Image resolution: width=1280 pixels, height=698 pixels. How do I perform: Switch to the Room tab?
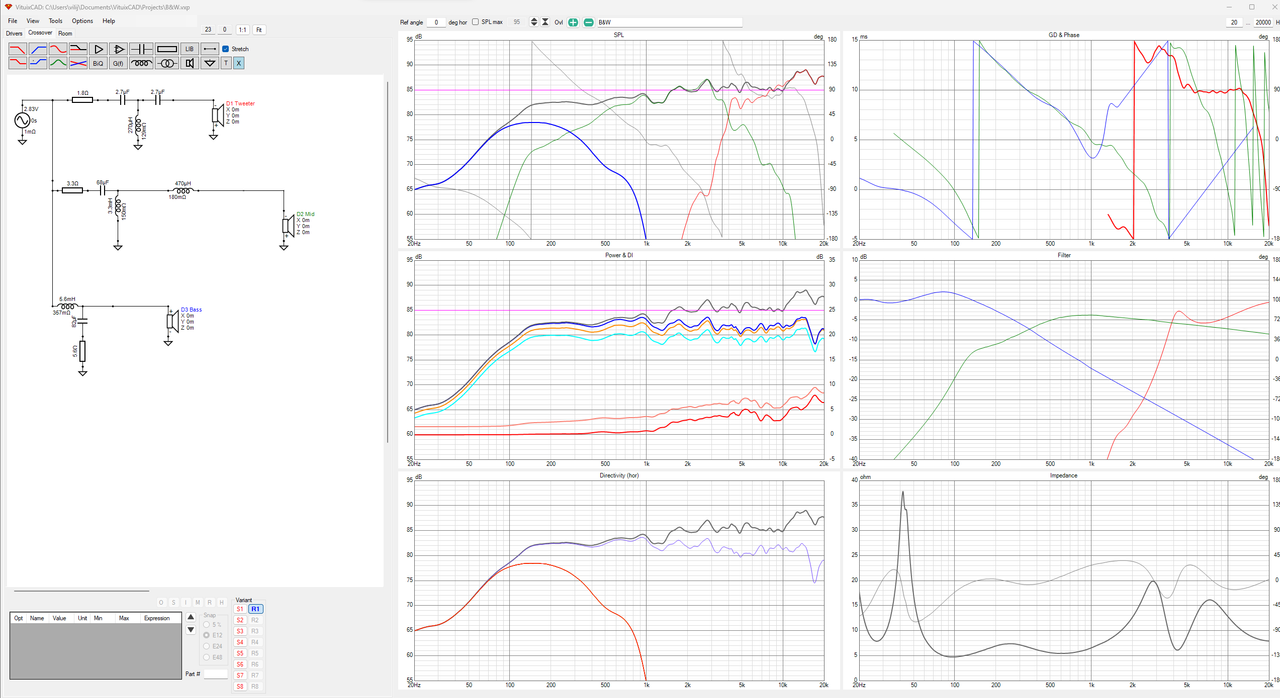tap(65, 33)
